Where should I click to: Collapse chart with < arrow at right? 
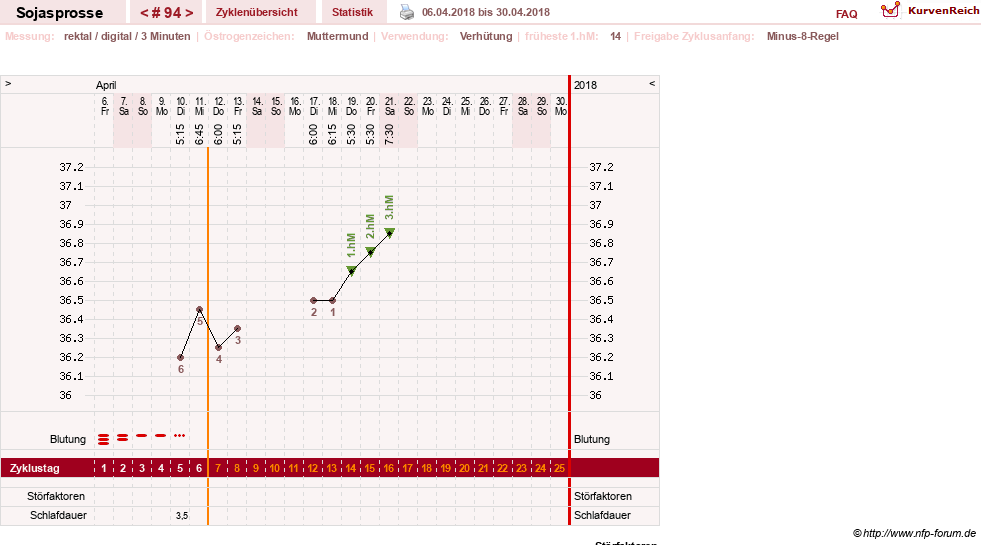[652, 83]
